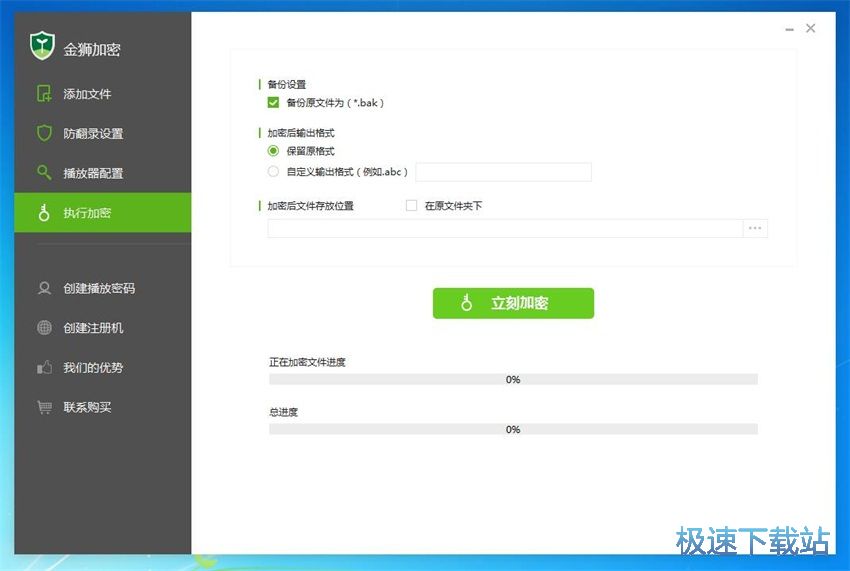Open the 添加文件 menu item

(103, 94)
